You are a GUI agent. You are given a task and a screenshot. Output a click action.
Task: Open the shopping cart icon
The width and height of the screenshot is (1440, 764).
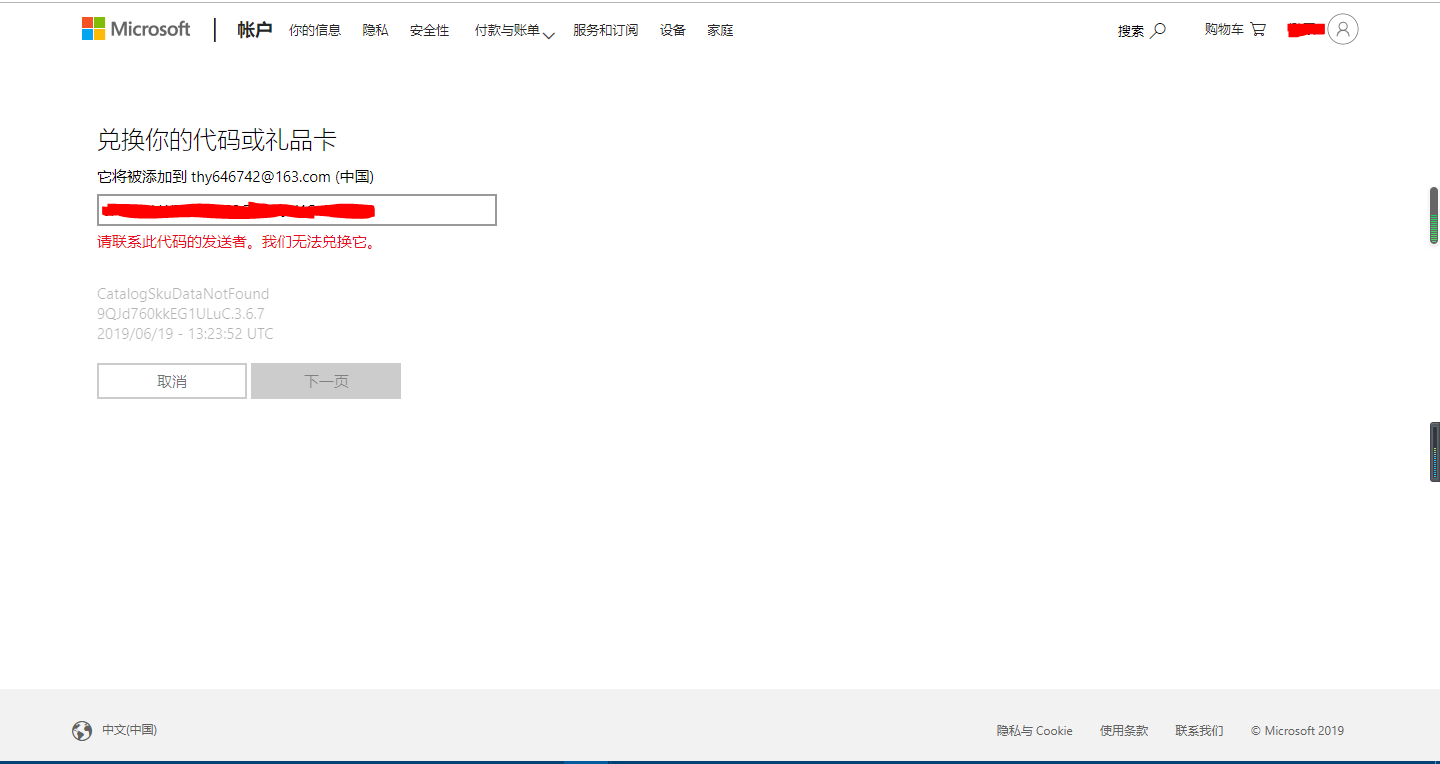tap(1258, 29)
